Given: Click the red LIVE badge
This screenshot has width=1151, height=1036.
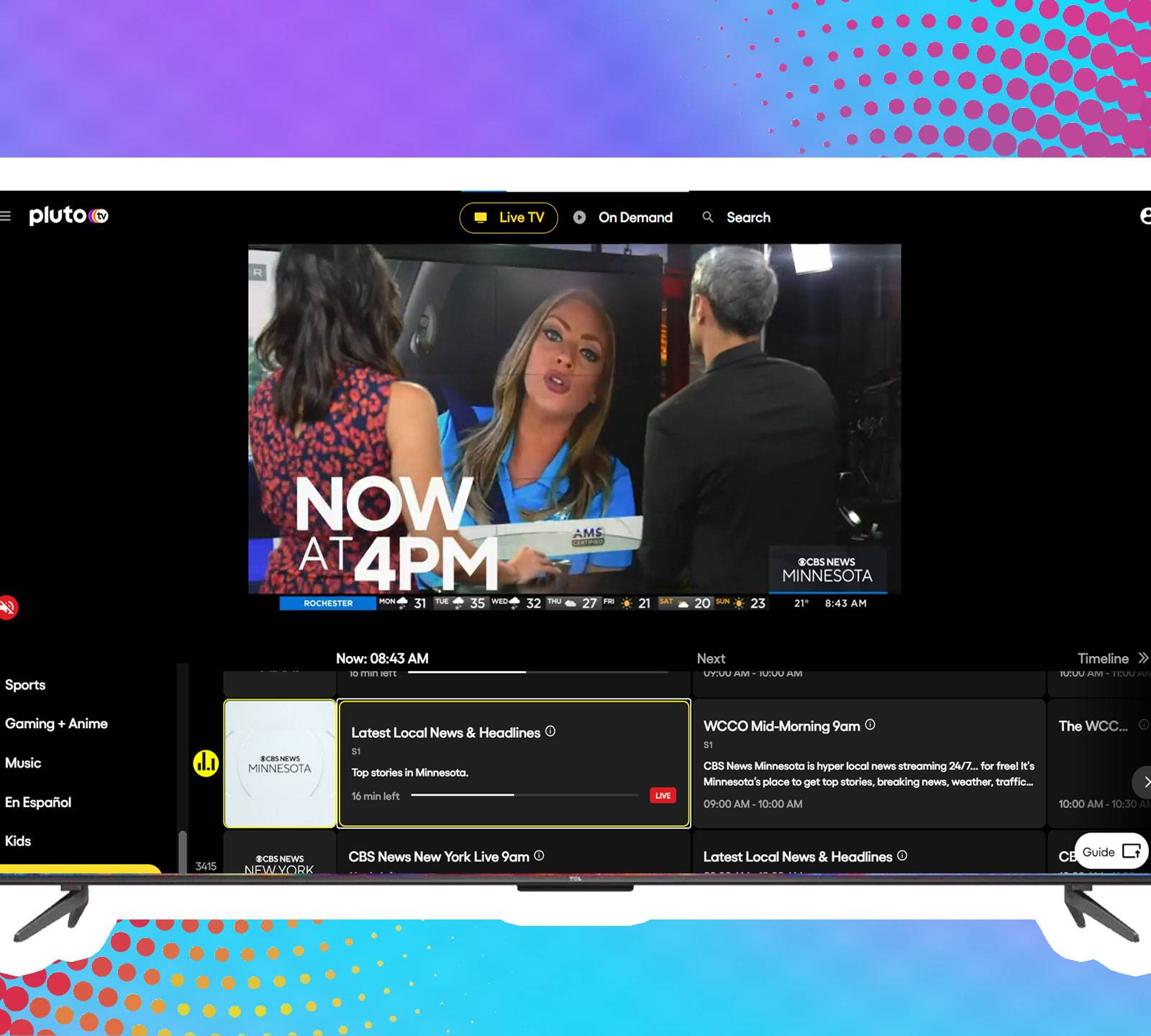Looking at the screenshot, I should coord(663,796).
